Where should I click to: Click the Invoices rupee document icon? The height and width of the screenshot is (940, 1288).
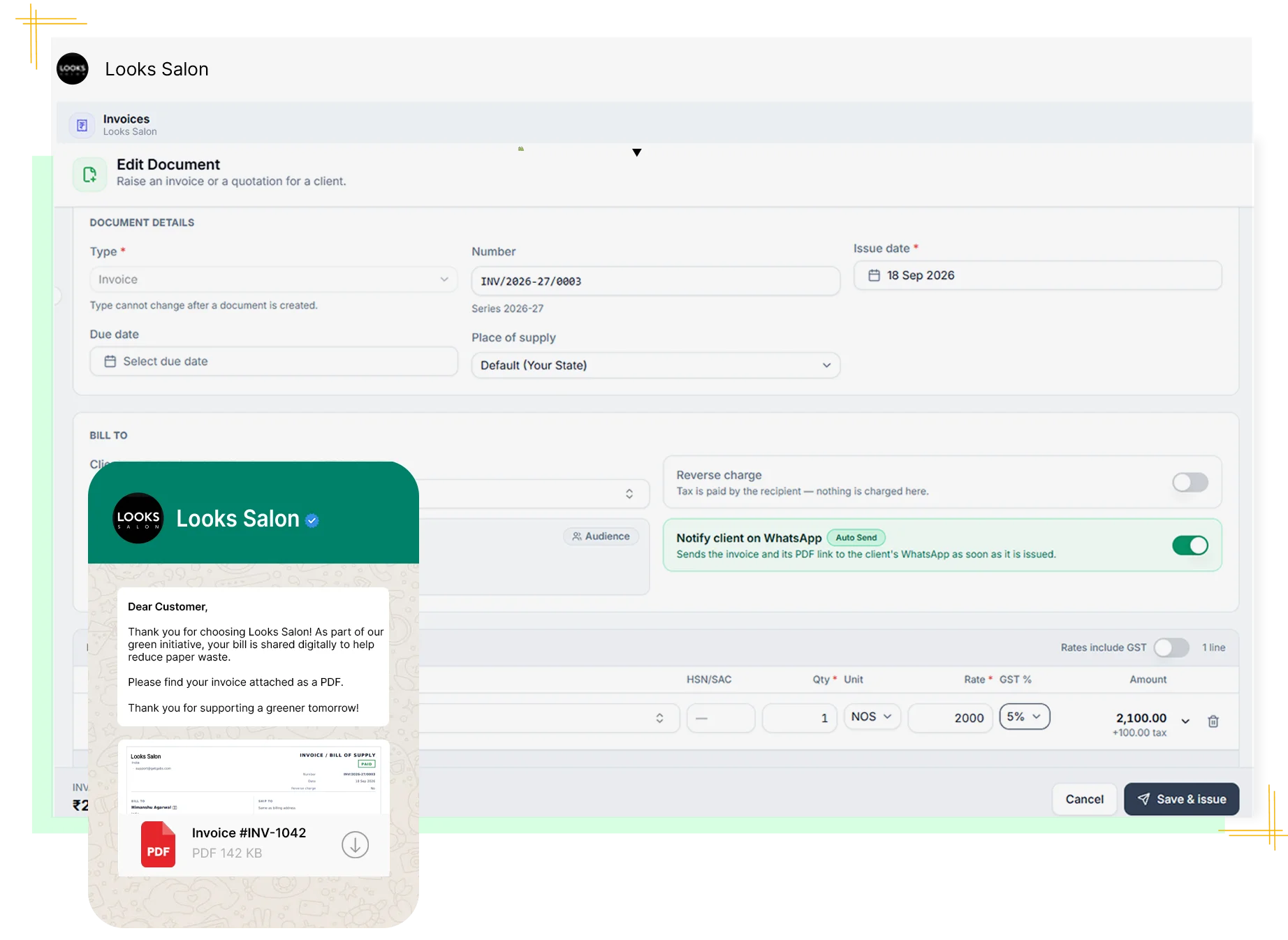pos(82,126)
